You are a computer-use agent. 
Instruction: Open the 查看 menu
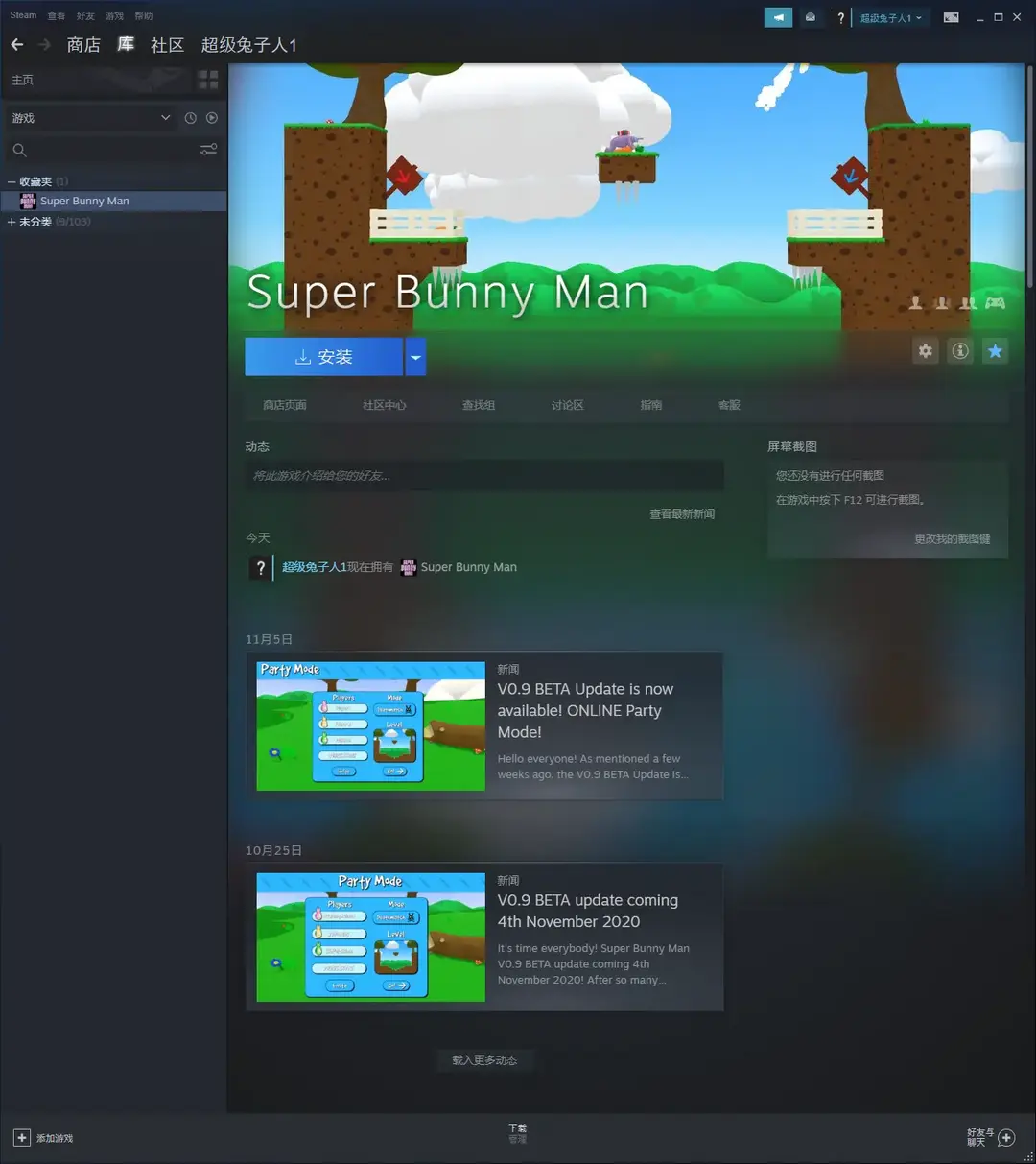57,15
